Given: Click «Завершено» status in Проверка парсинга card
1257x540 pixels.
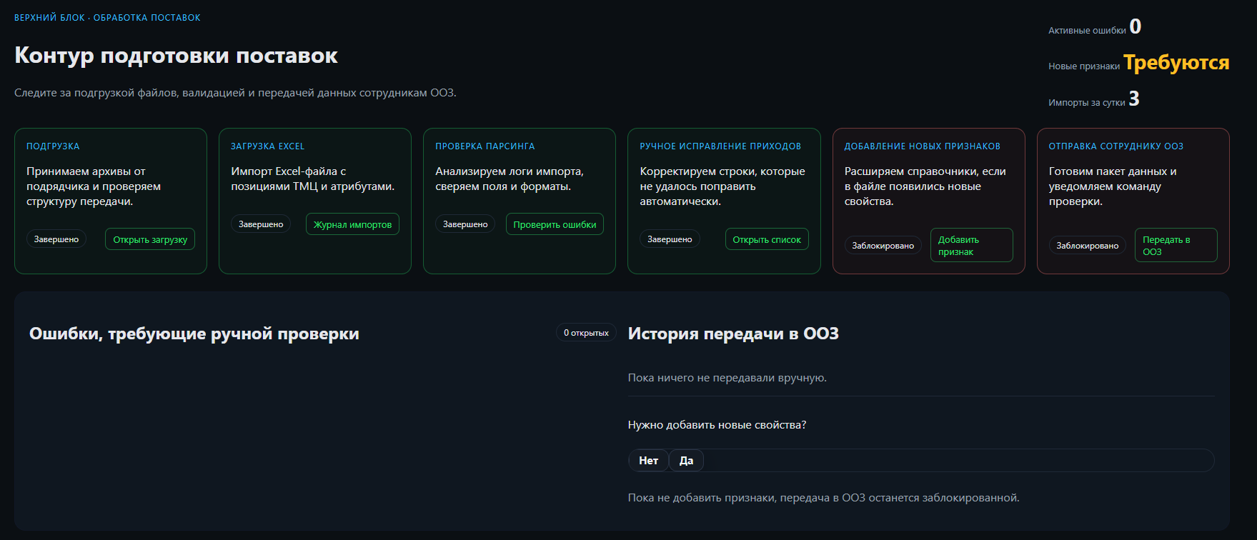Looking at the screenshot, I should click(x=465, y=225).
